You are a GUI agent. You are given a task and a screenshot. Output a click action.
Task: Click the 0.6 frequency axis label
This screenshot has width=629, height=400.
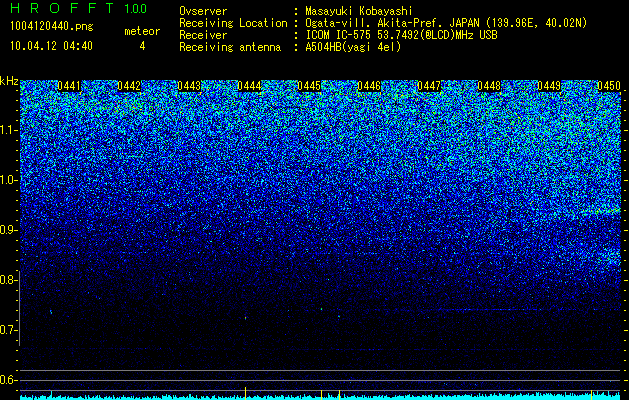8,380
